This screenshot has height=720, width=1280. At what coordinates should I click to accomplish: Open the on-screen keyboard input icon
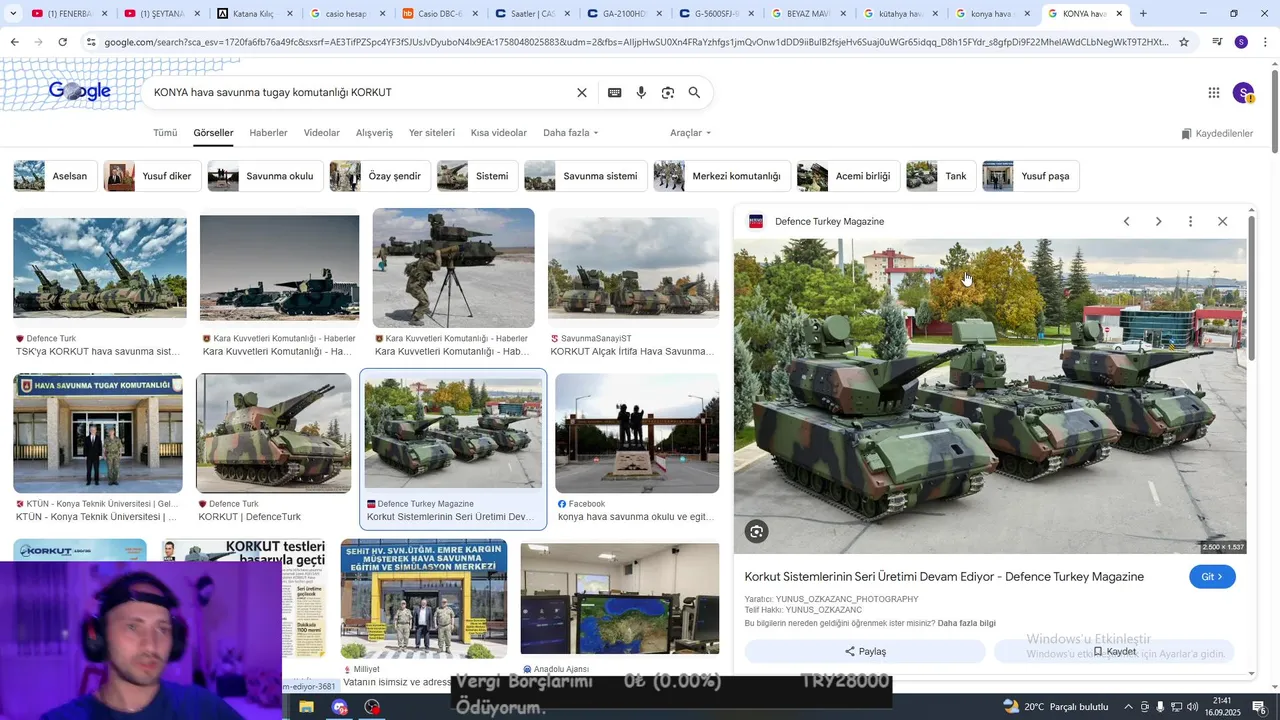(x=615, y=93)
